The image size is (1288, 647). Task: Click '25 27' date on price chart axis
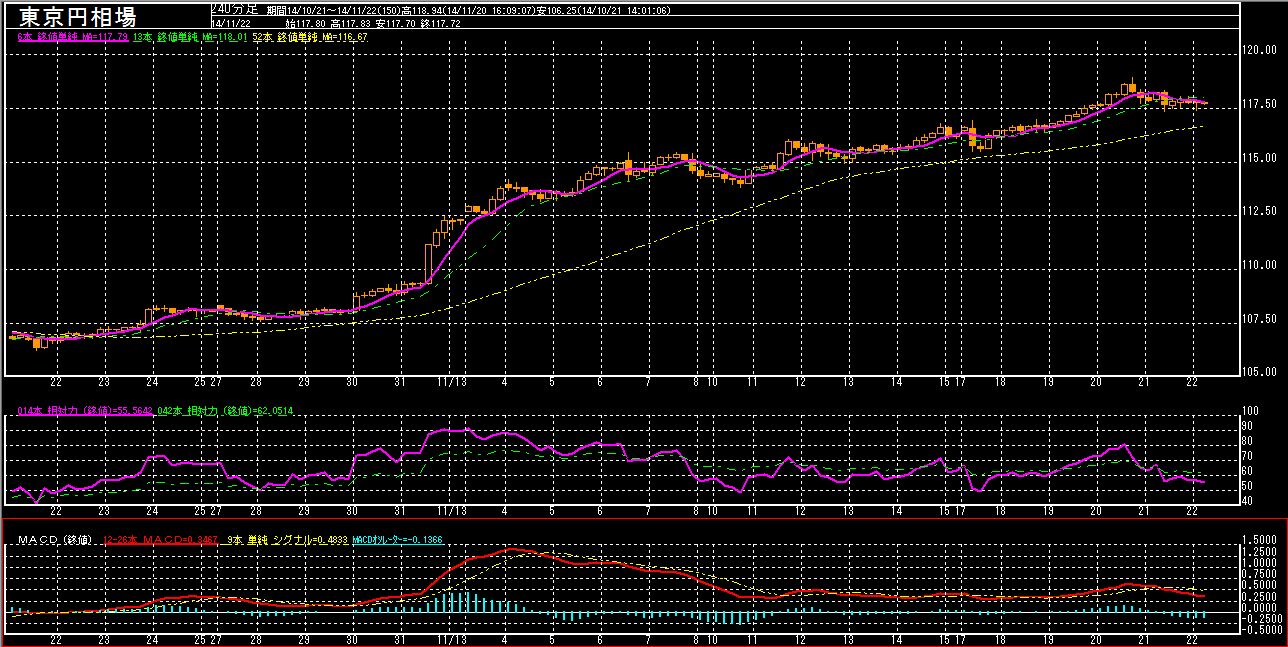207,382
